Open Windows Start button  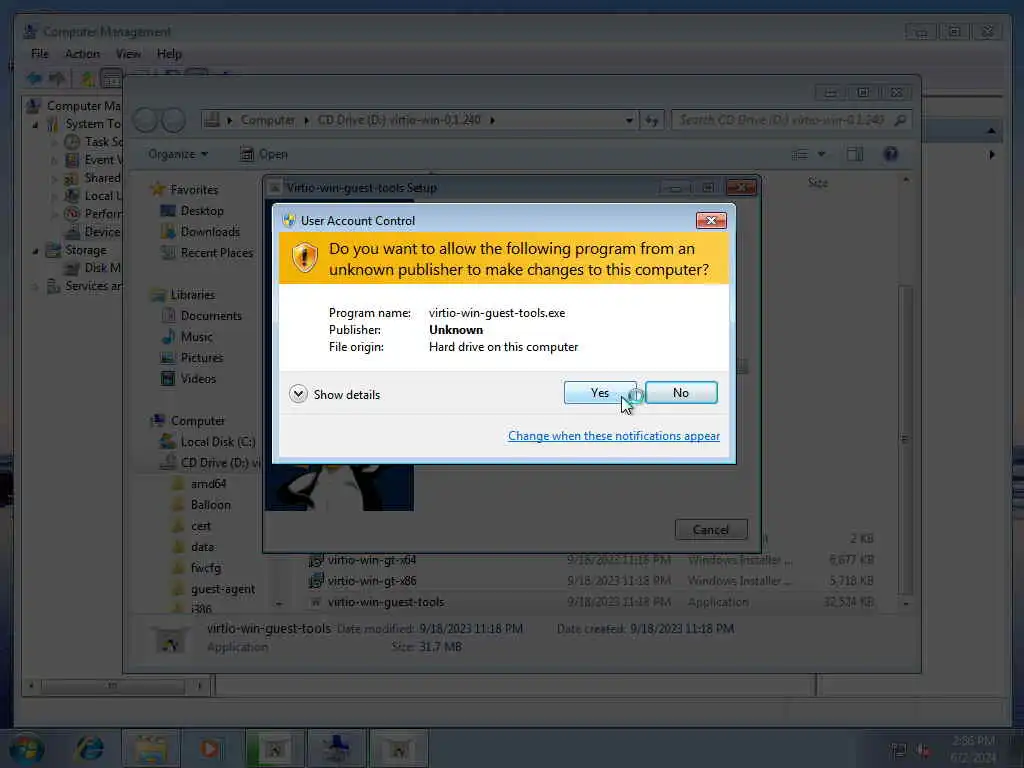pyautogui.click(x=26, y=748)
